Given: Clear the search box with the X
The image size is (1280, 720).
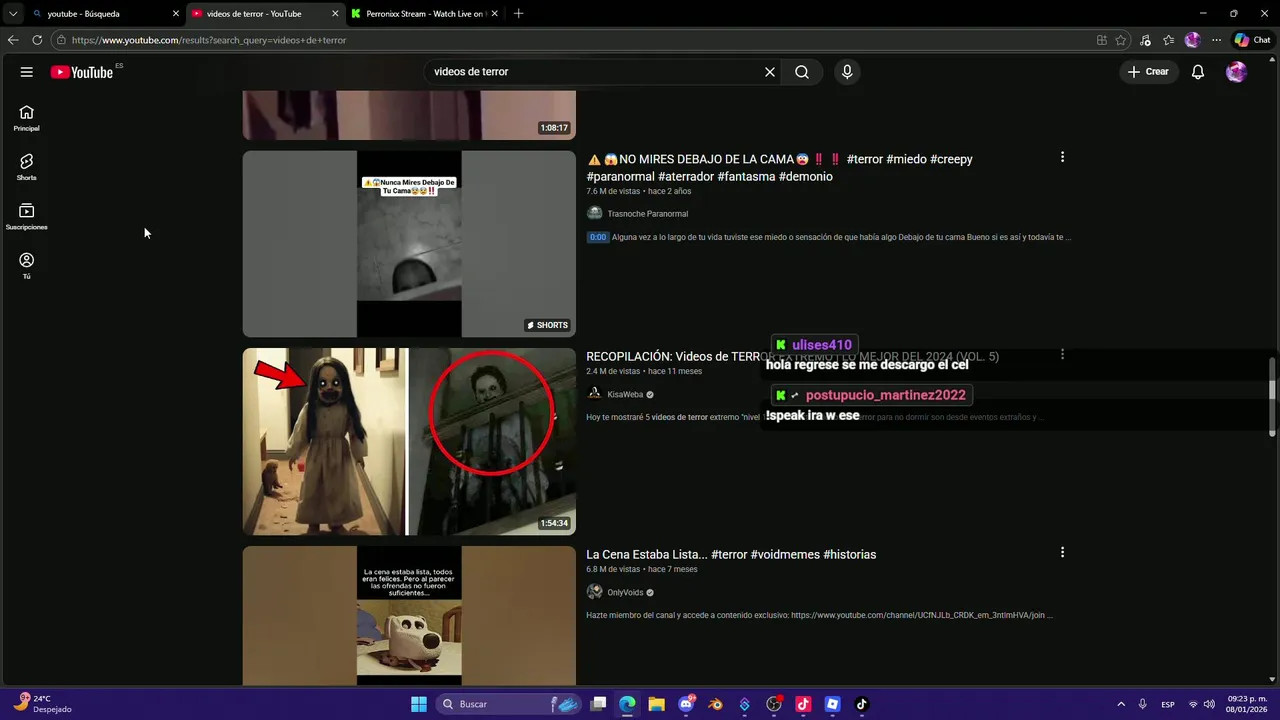Looking at the screenshot, I should (770, 72).
